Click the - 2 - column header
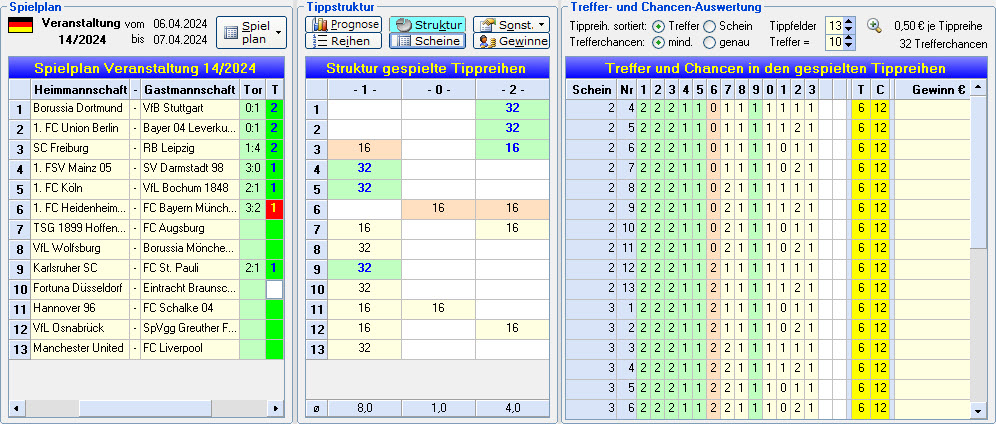 [x=512, y=89]
